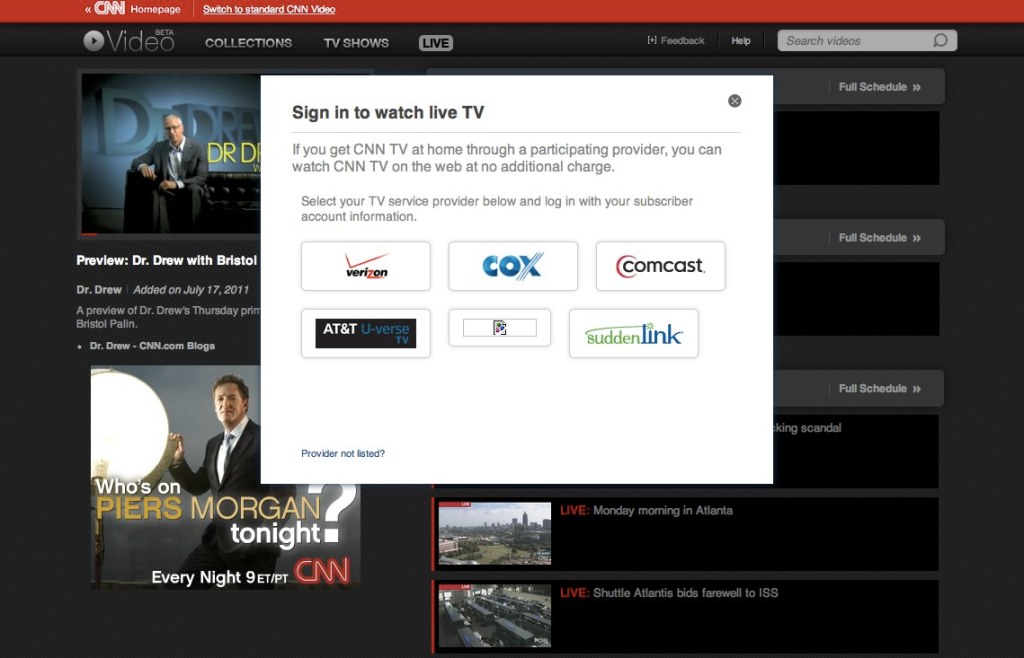This screenshot has width=1024, height=658.
Task: Click the 'Sign in to watch live TV' heading
Action: [x=388, y=112]
